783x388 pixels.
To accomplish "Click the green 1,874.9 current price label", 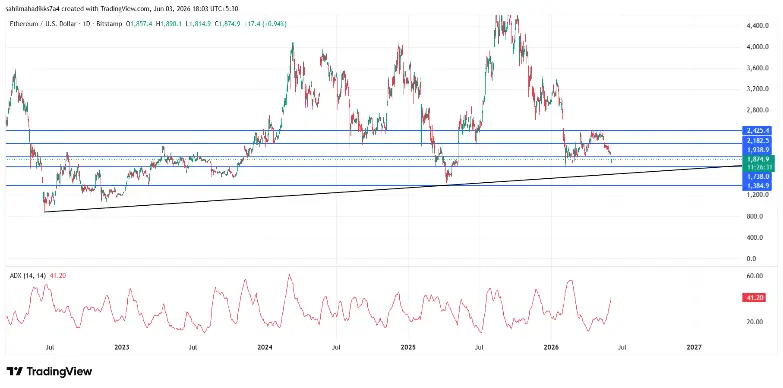I will click(x=759, y=159).
